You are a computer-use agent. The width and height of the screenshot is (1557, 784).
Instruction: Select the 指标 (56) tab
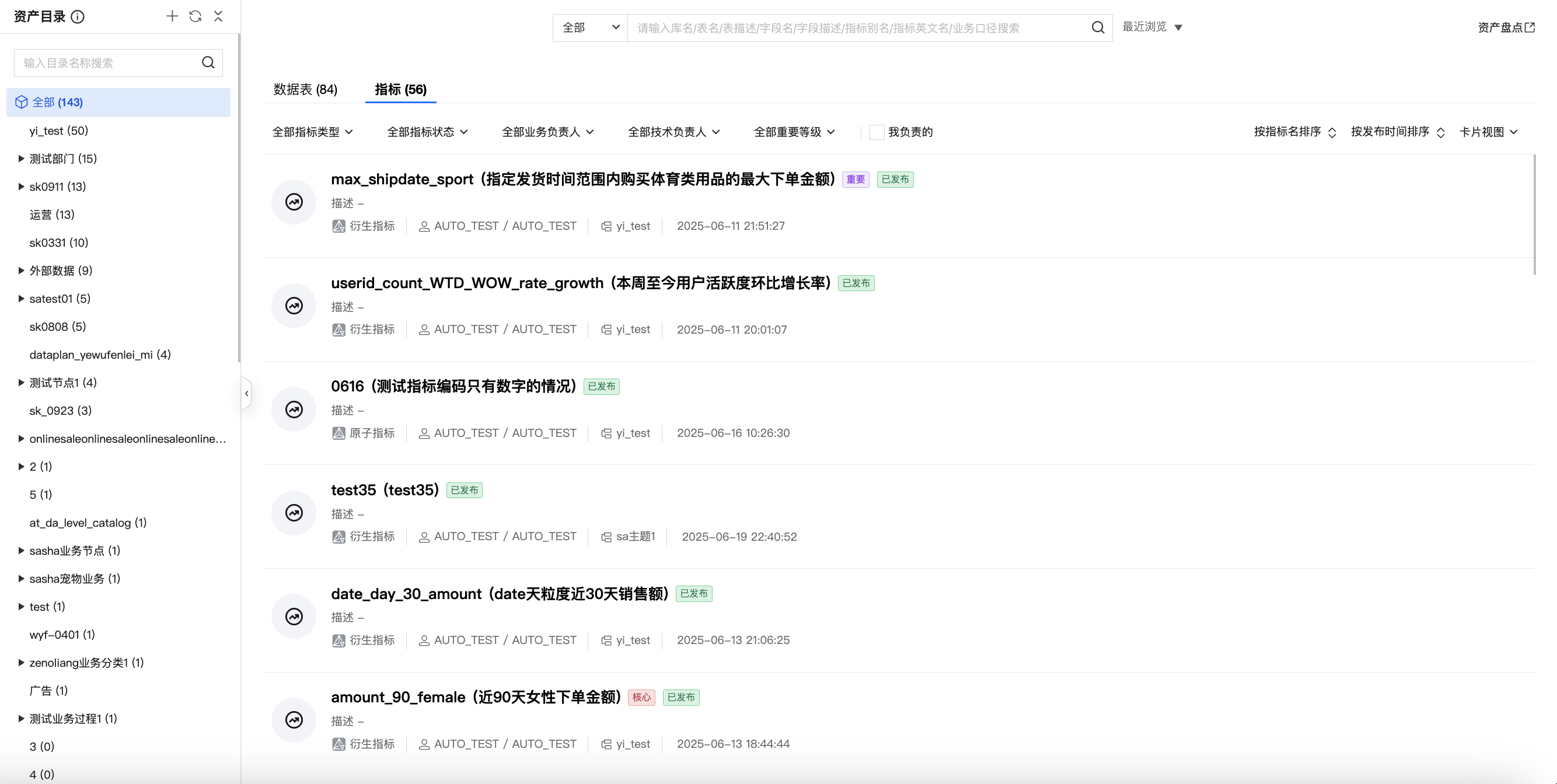tap(400, 89)
